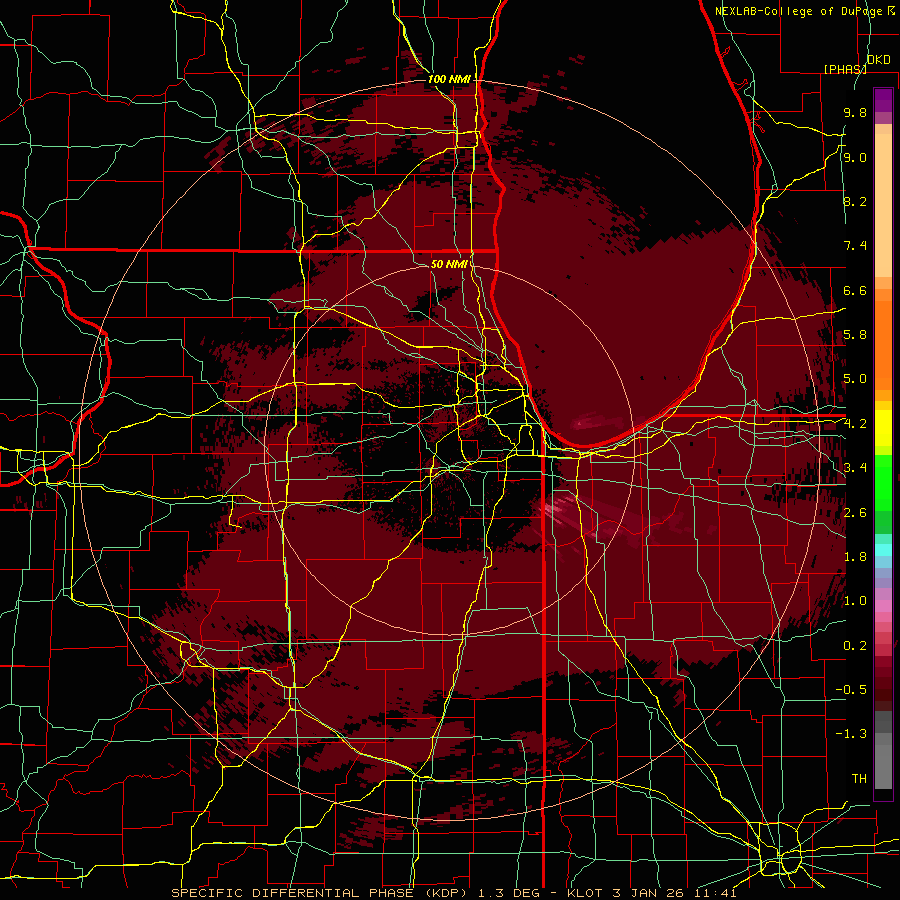Click the [PHAS] units label above color bar
The width and height of the screenshot is (900, 900).
845,69
